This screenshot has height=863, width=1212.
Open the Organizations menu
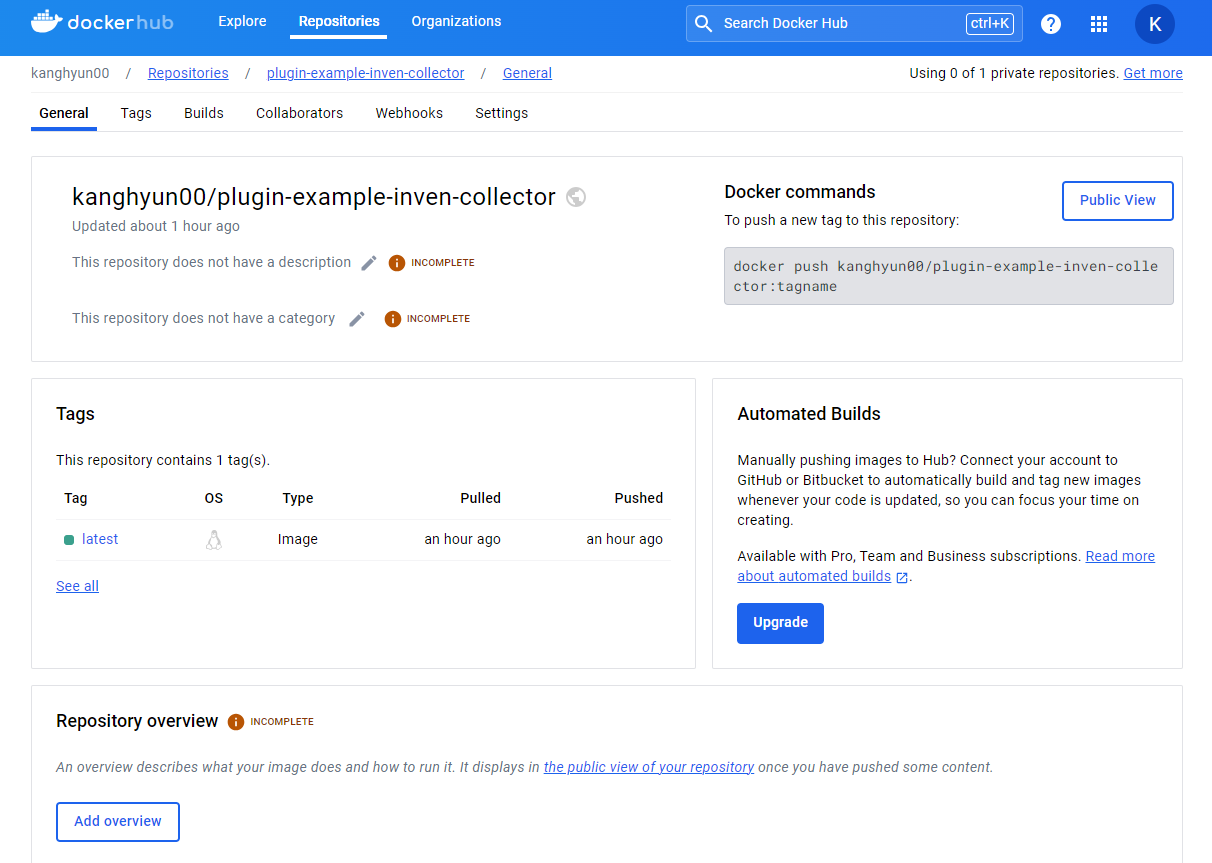point(456,21)
